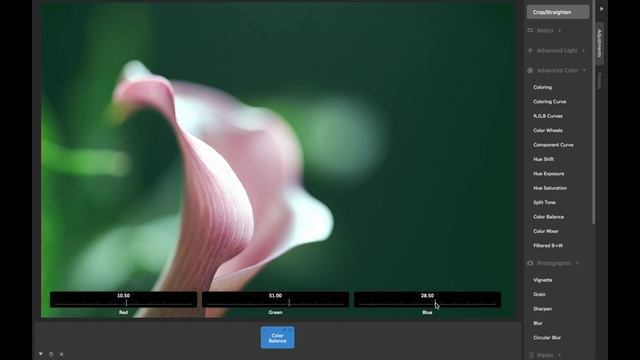
Task: Collapse the Advanced Color section arrow
Action: tap(584, 71)
